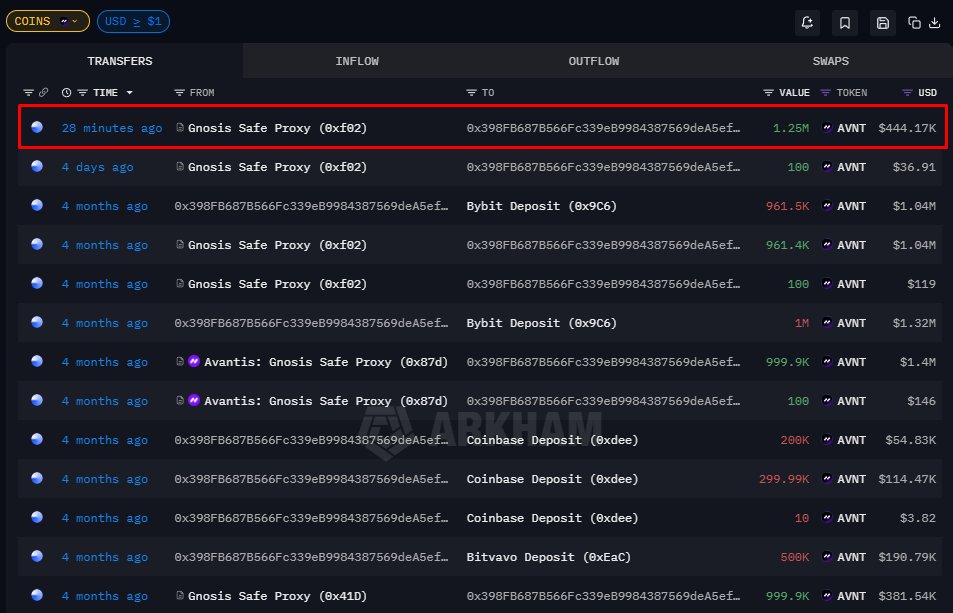953x613 pixels.
Task: Open the TO column filter
Action: tap(471, 93)
